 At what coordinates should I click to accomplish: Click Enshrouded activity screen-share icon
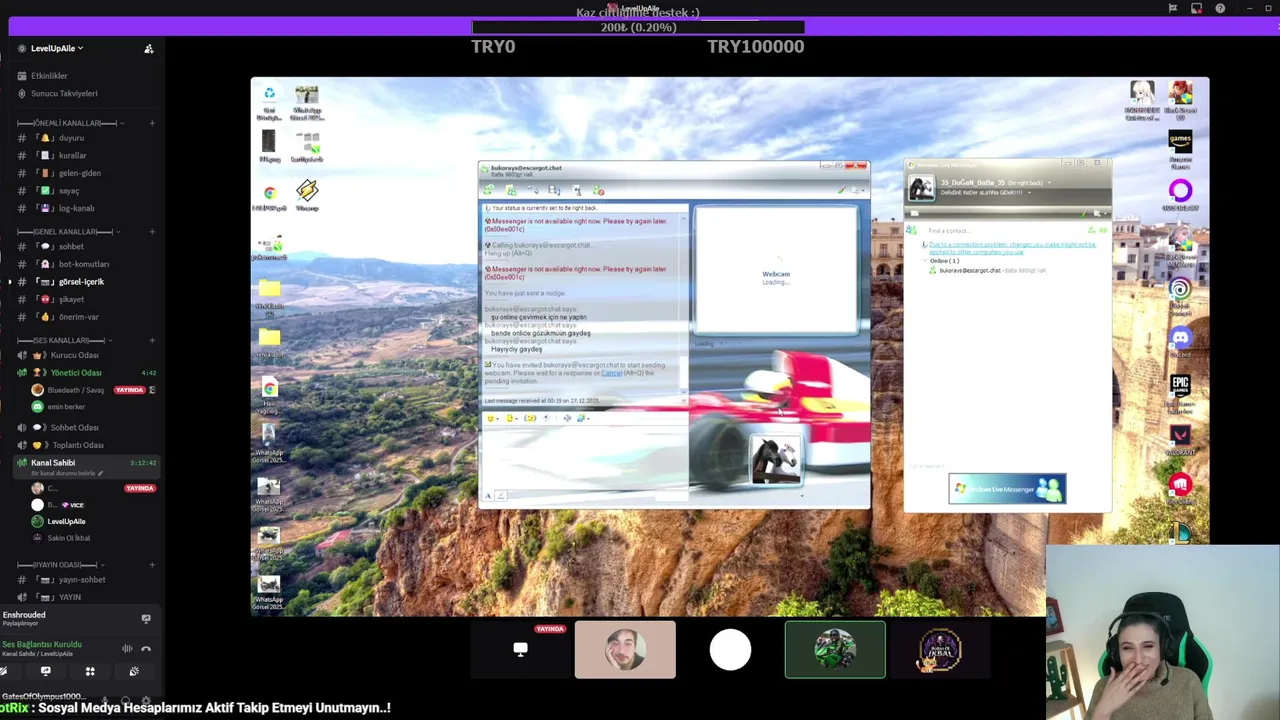pos(146,619)
